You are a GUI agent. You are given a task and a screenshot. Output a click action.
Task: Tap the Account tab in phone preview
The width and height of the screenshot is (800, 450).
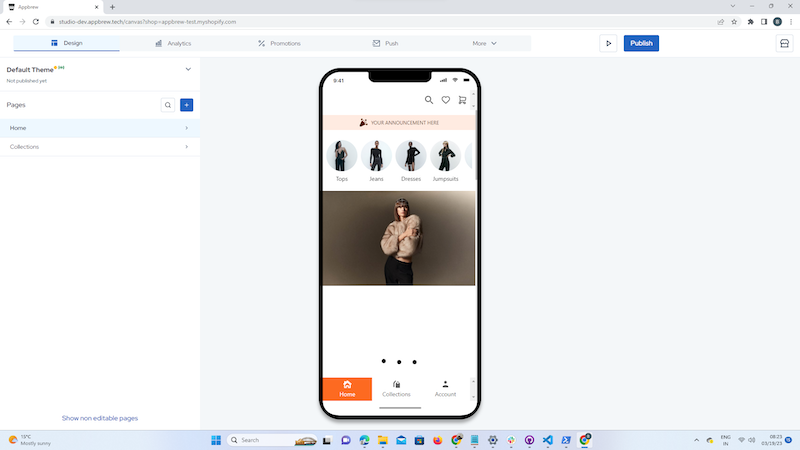click(x=445, y=389)
